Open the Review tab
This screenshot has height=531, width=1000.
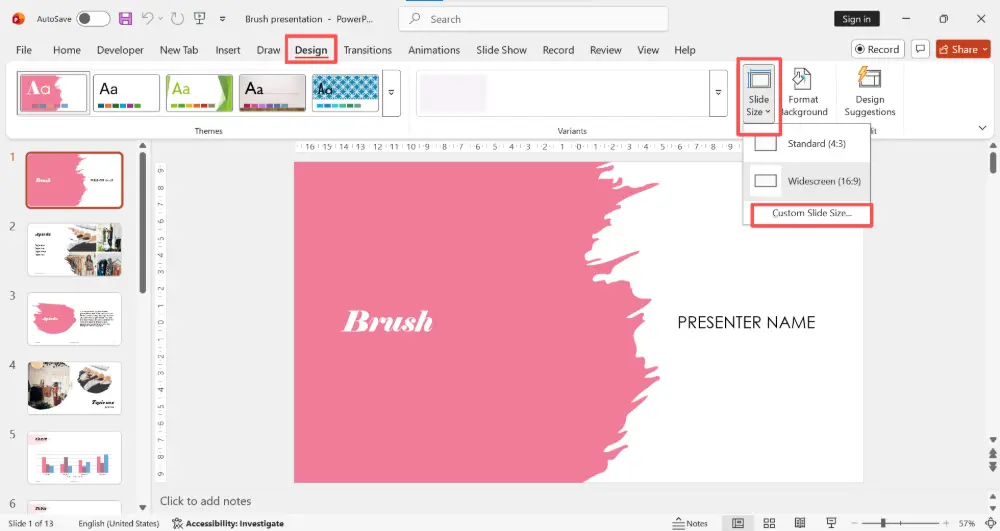pos(605,50)
